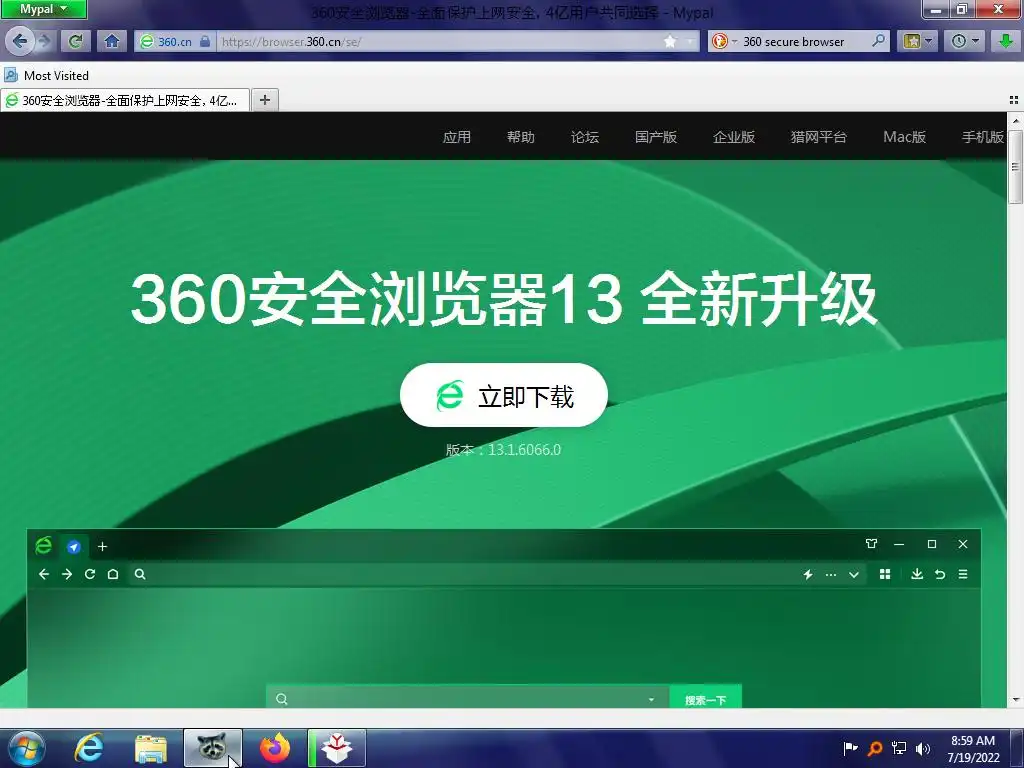Open Windows Explorer from the taskbar

(x=151, y=748)
